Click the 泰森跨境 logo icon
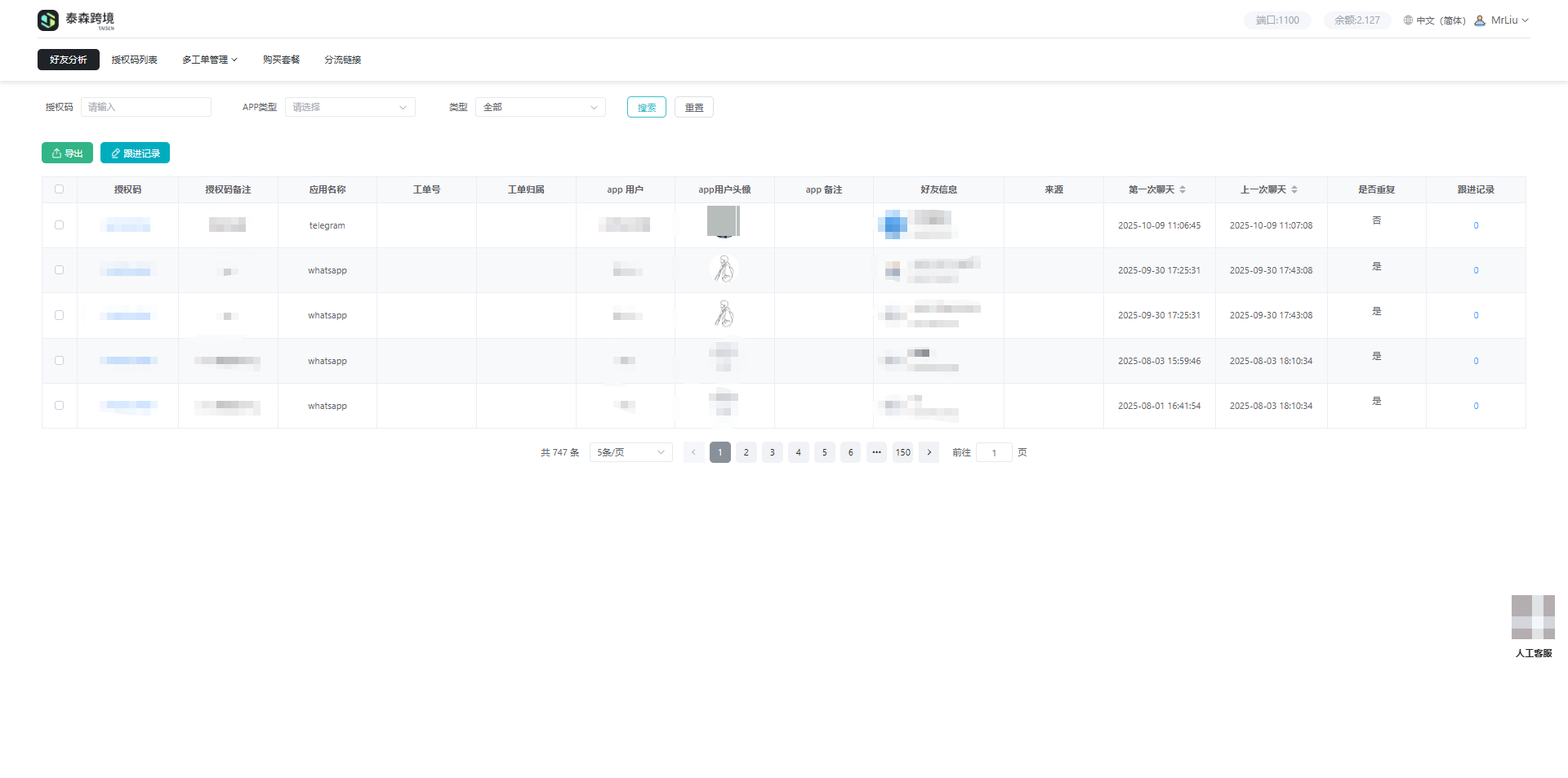Image resolution: width=1568 pixels, height=778 pixels. pos(48,20)
